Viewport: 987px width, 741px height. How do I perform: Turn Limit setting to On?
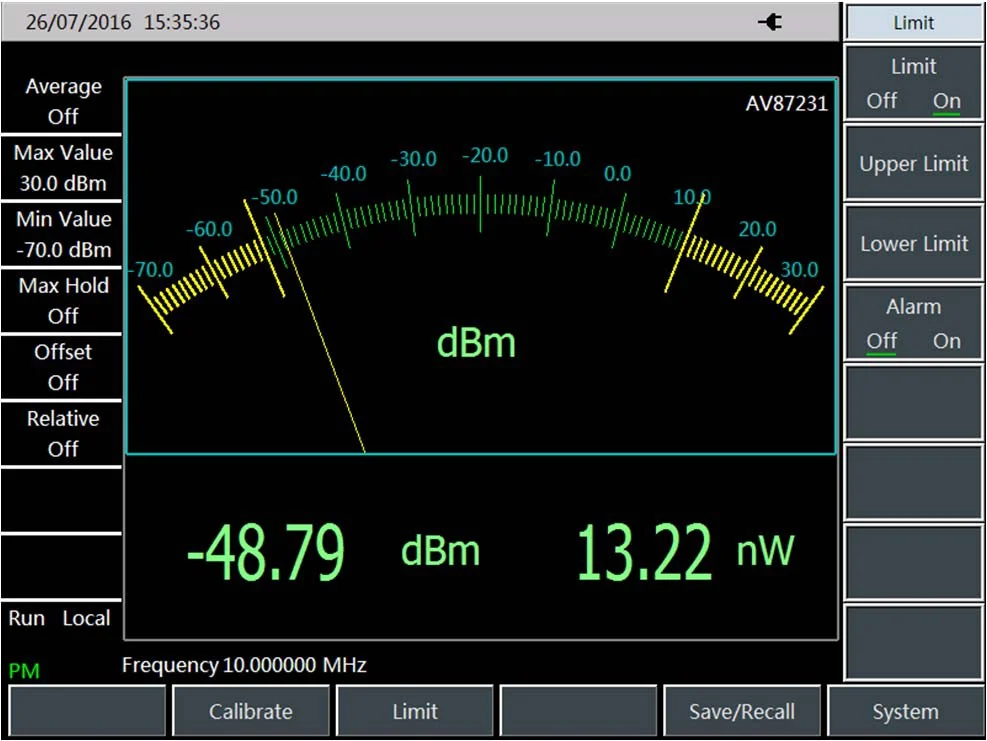pyautogui.click(x=946, y=101)
